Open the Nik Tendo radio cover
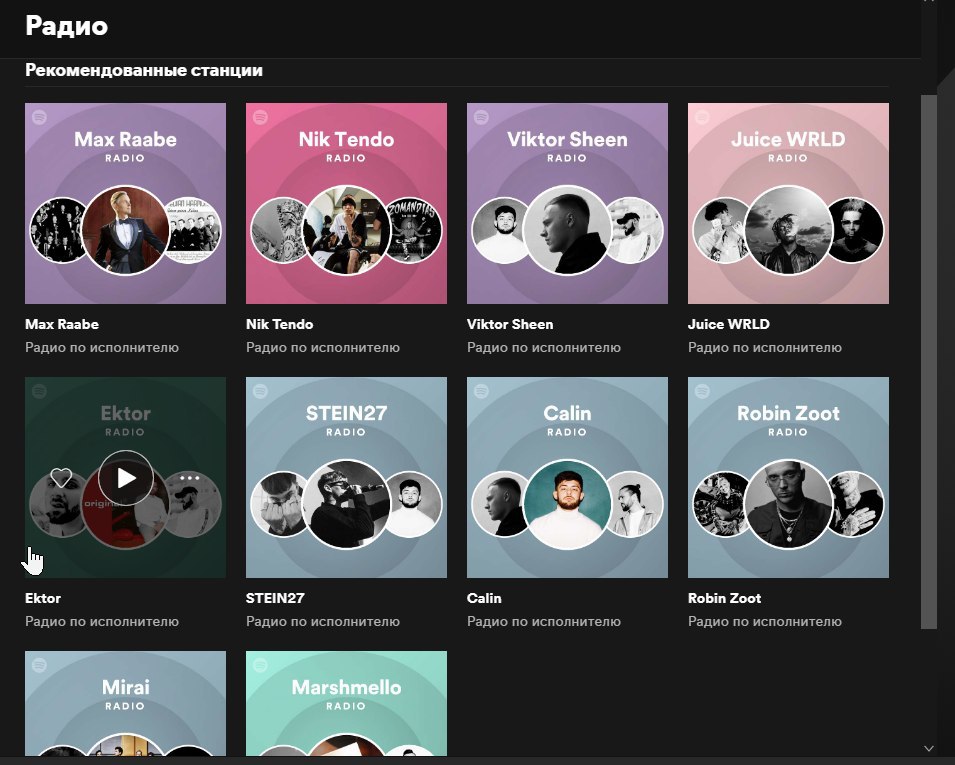The height and width of the screenshot is (765, 955). (347, 203)
